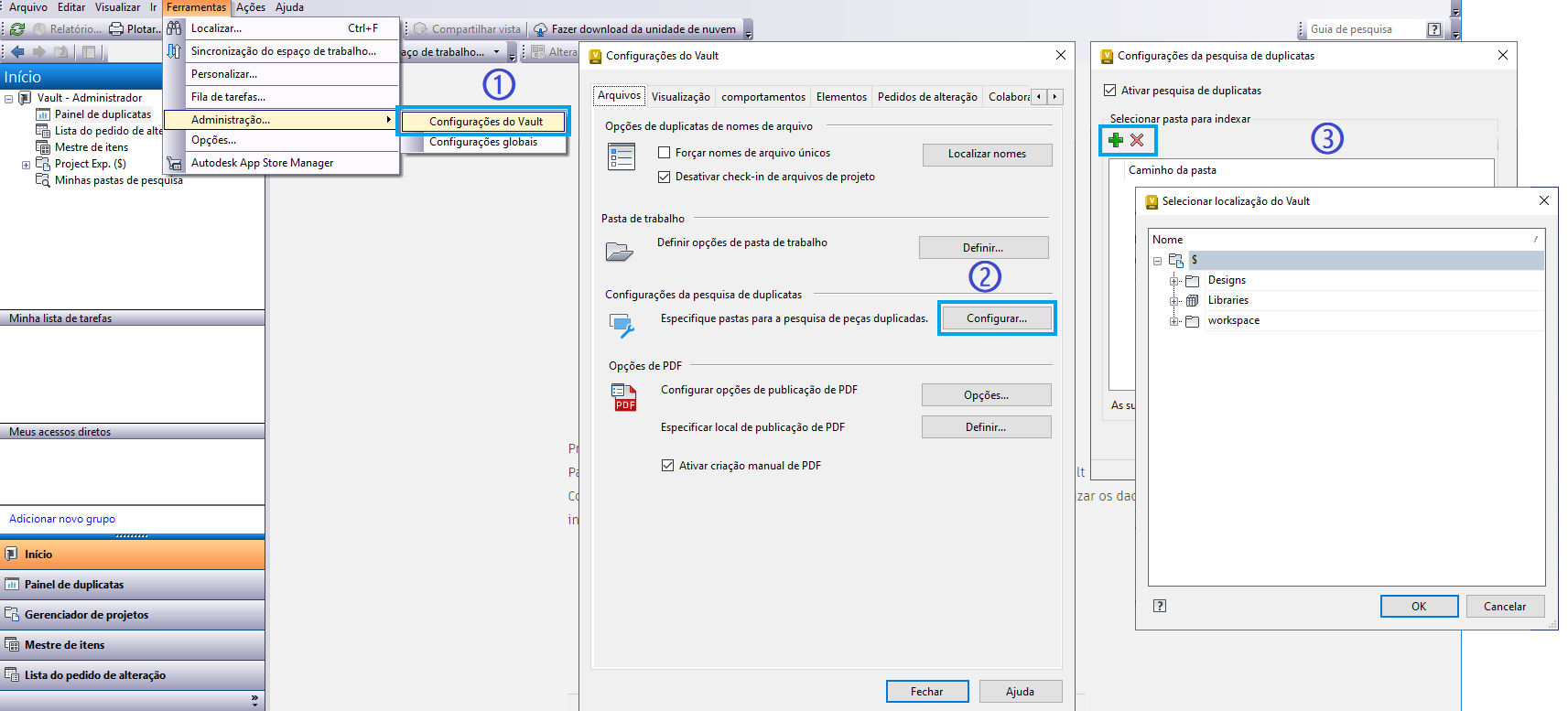Click the printer icon beside Plotar
This screenshot has height=711, width=1568.
pyautogui.click(x=116, y=29)
